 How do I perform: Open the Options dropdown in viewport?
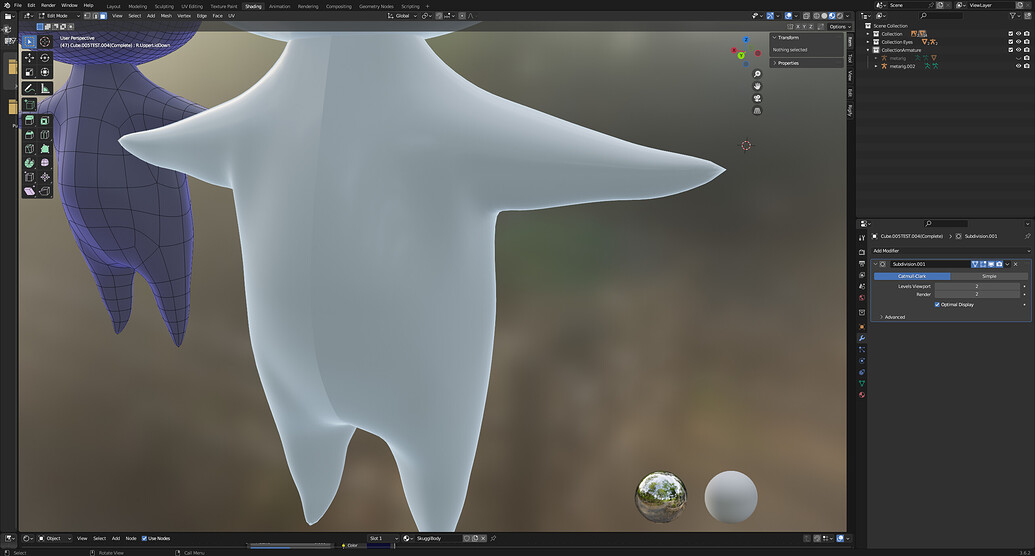click(838, 26)
